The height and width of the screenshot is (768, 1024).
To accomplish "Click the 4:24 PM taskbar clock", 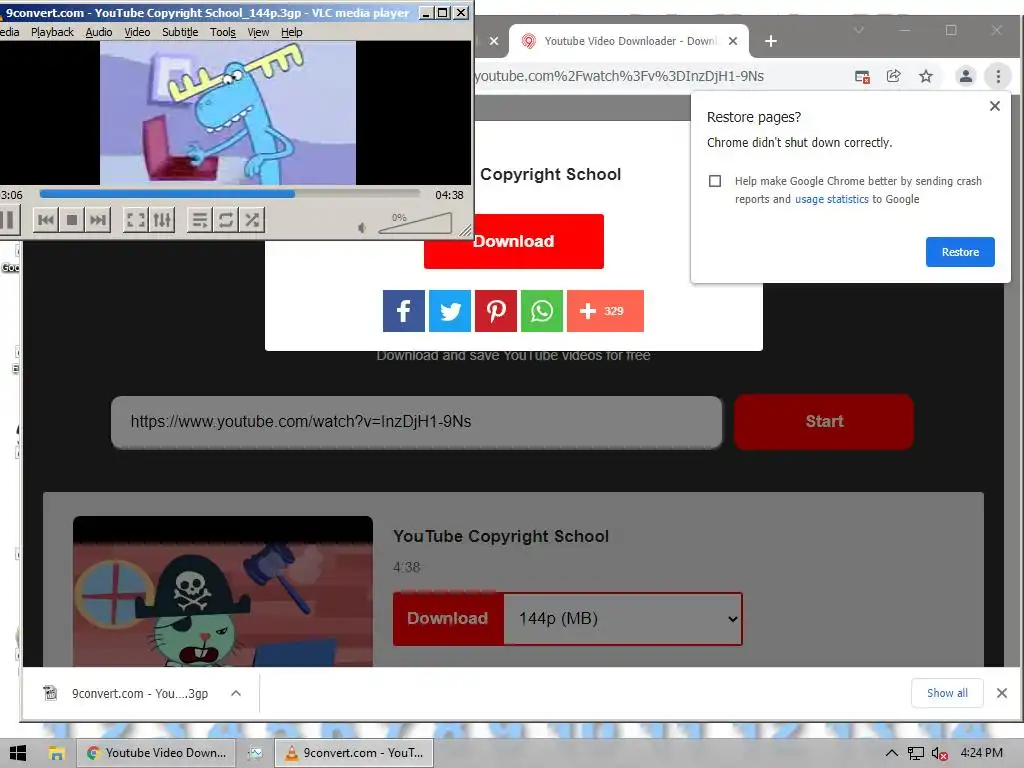I will (982, 753).
